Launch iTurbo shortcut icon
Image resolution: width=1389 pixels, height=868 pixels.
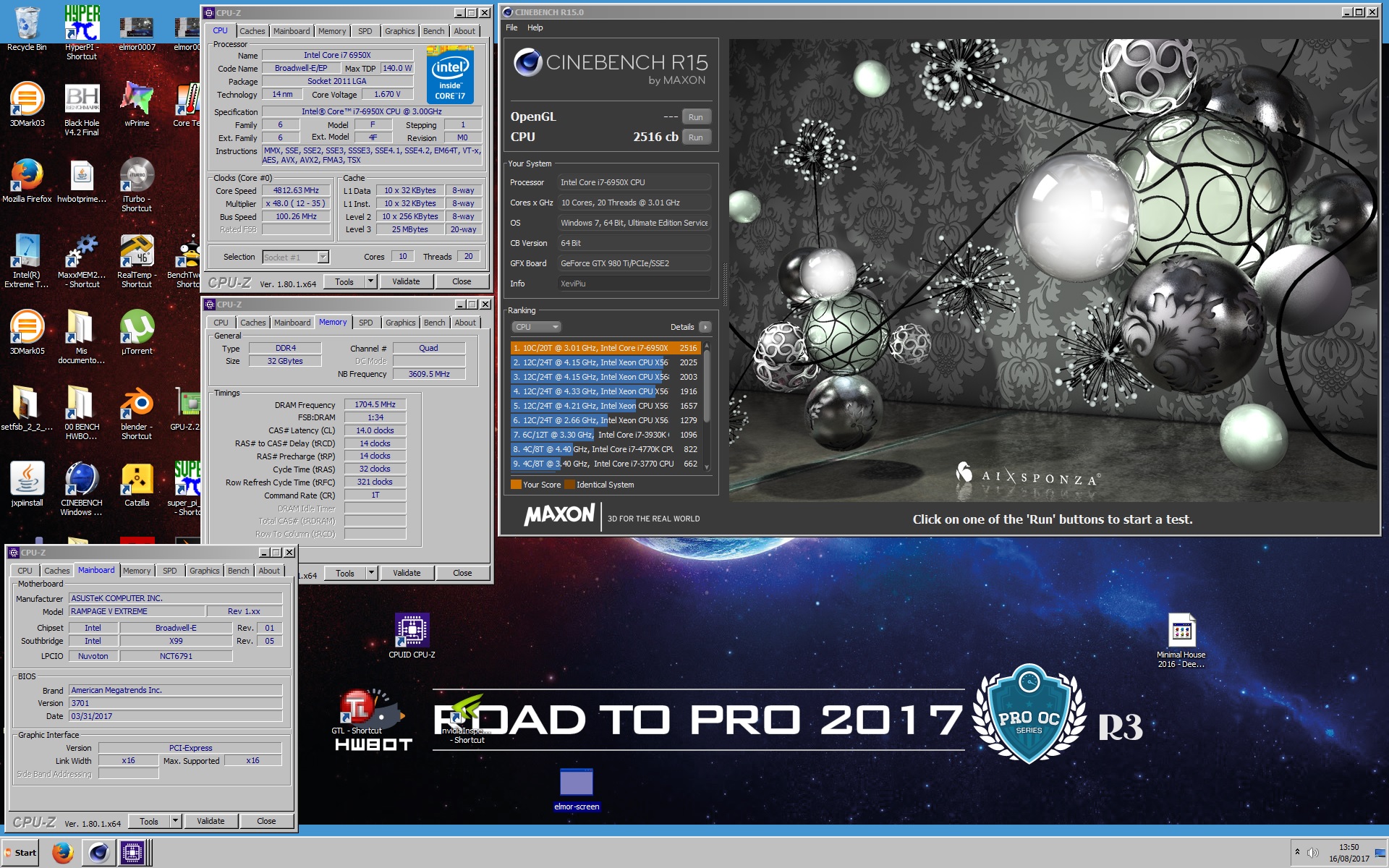(x=137, y=184)
